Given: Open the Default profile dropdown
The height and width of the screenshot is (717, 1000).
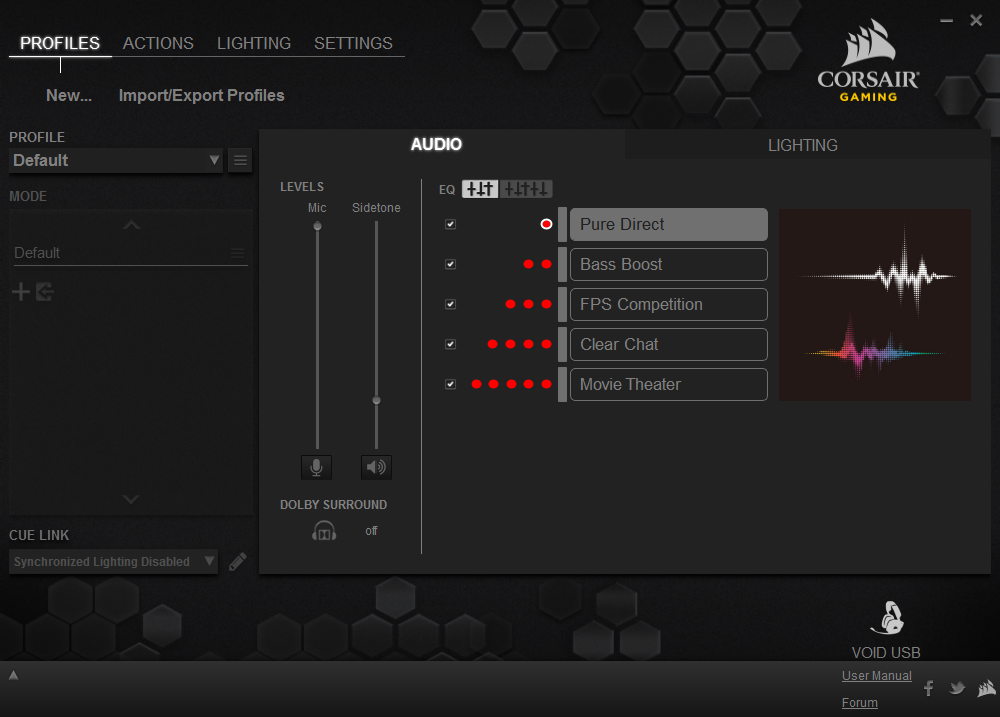Looking at the screenshot, I should 115,160.
